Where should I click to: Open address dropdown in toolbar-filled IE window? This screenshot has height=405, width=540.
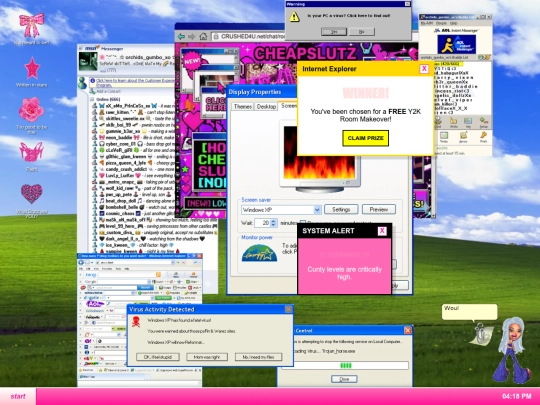pos(173,262)
